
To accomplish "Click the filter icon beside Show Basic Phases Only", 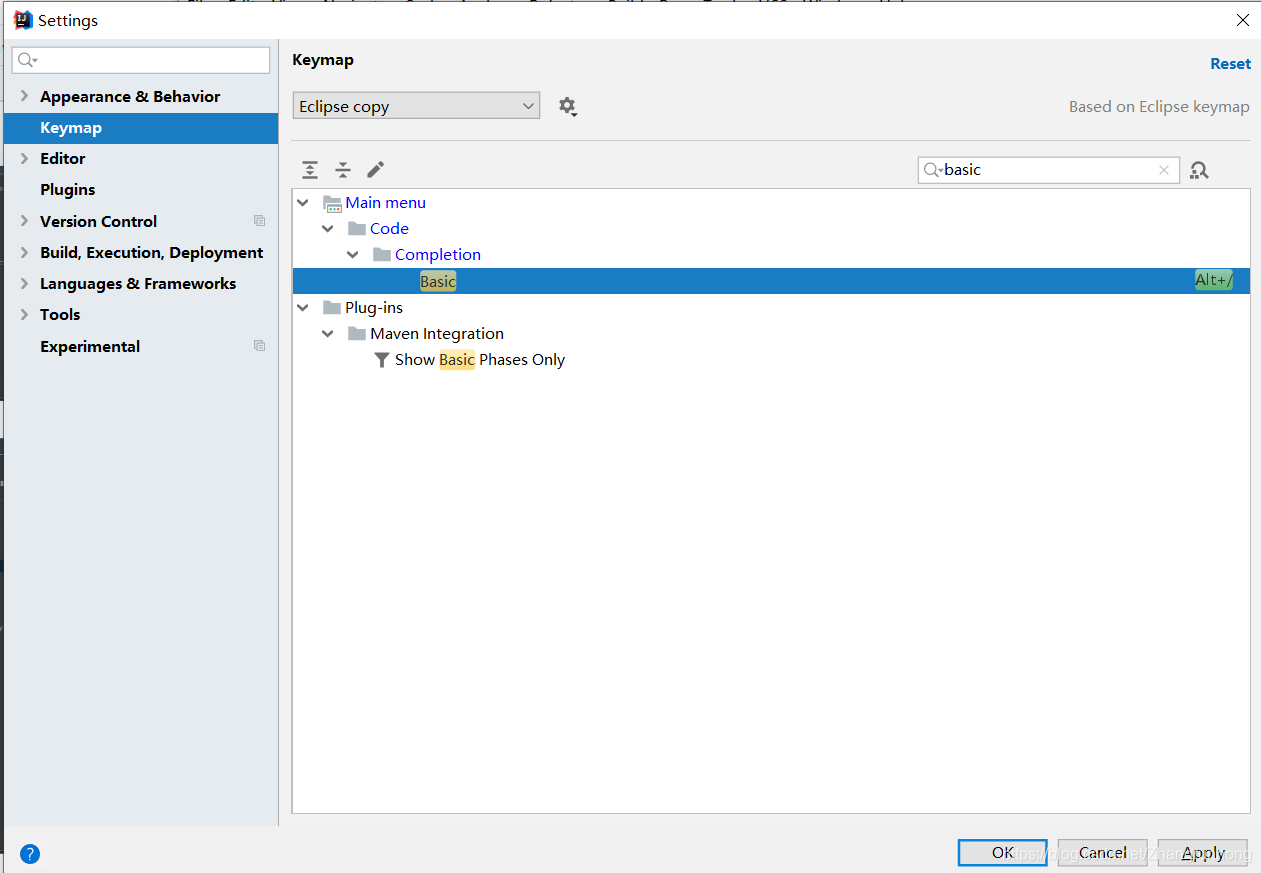I will point(382,360).
